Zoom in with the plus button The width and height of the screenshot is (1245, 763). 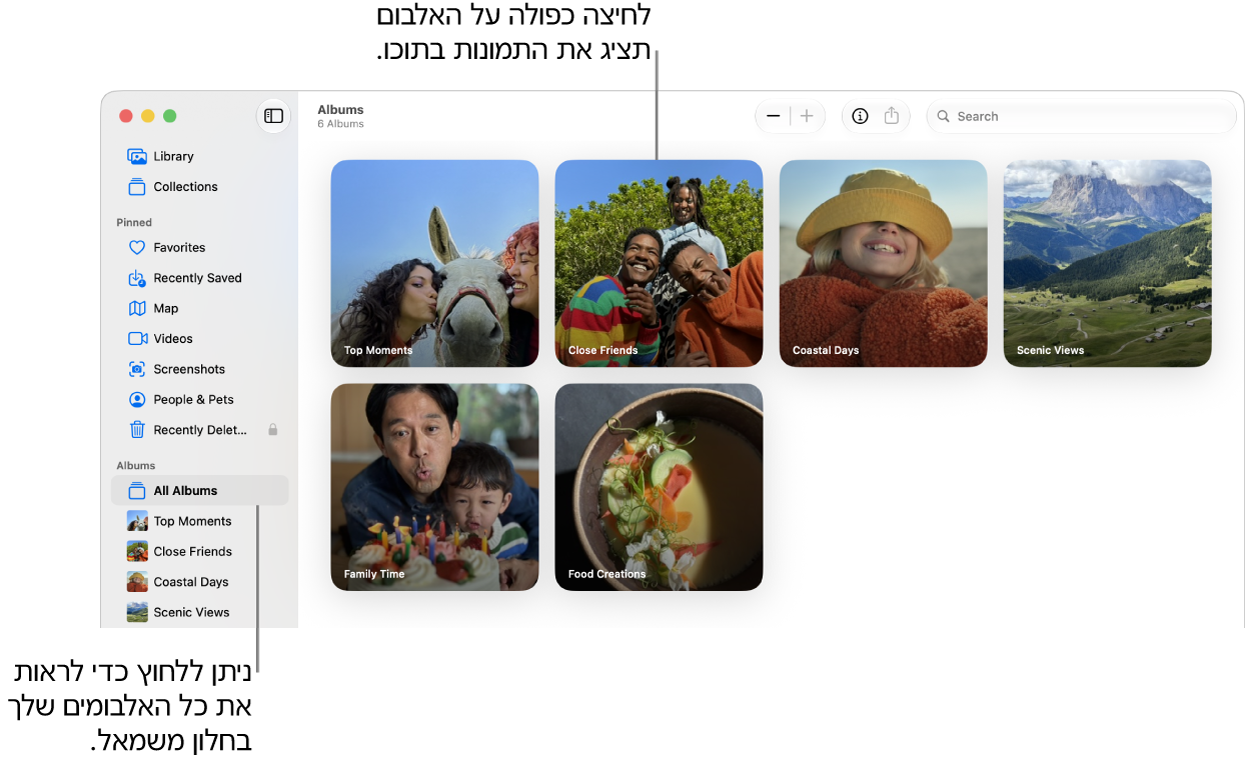807,116
